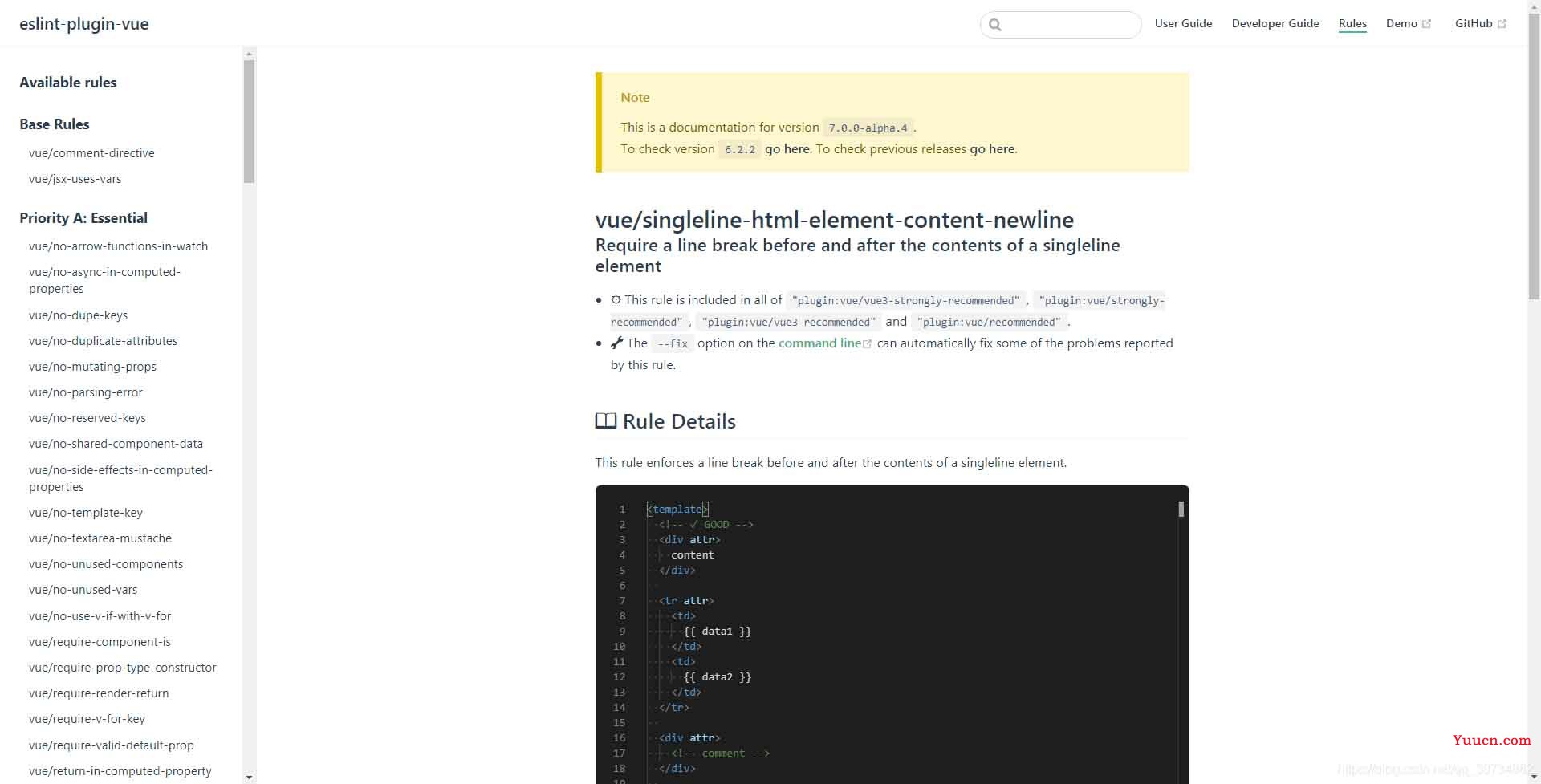Open vue/require-v-for-key rule
This screenshot has width=1541, height=784.
87,718
